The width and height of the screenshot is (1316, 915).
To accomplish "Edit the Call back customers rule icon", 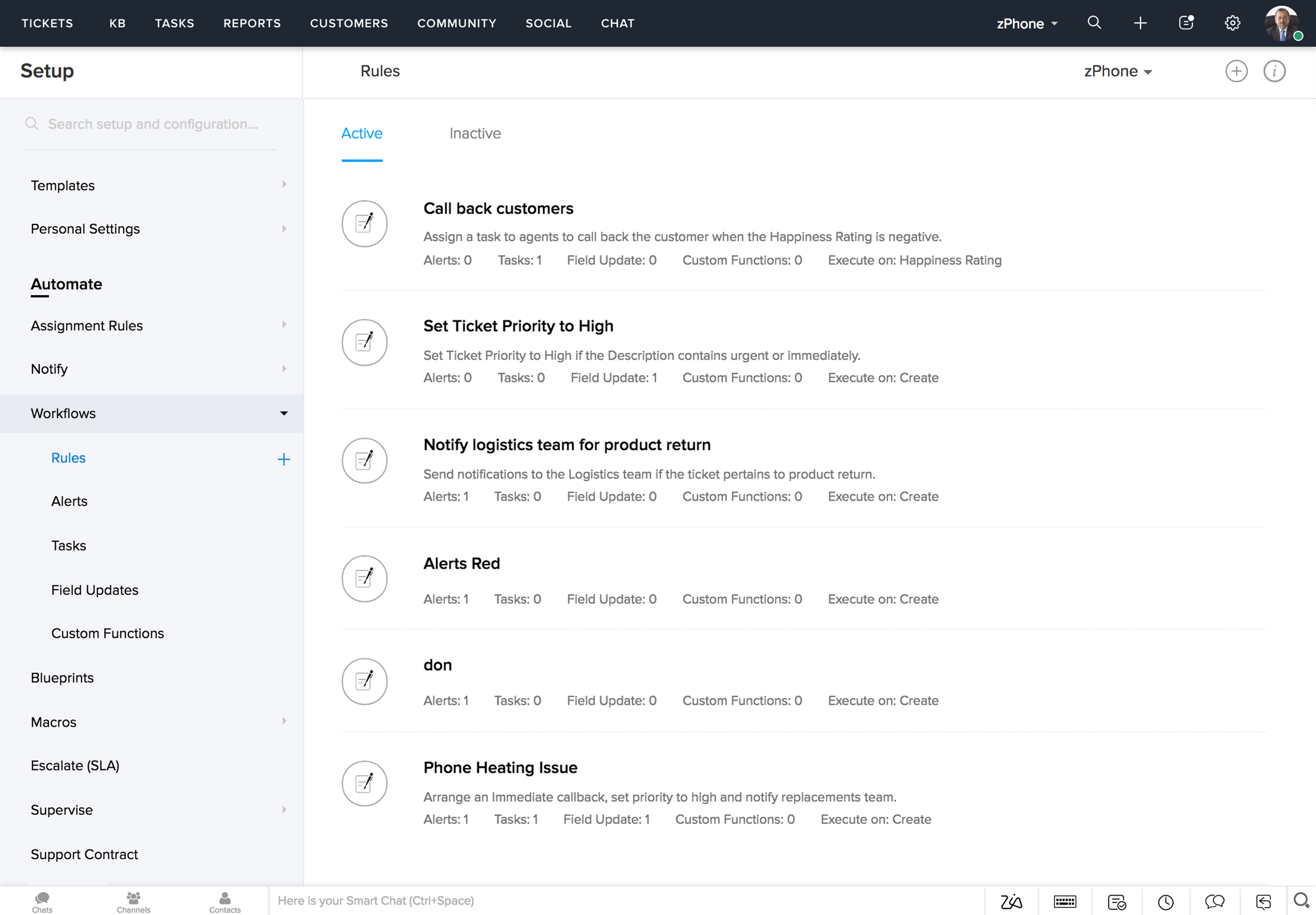I will (364, 224).
